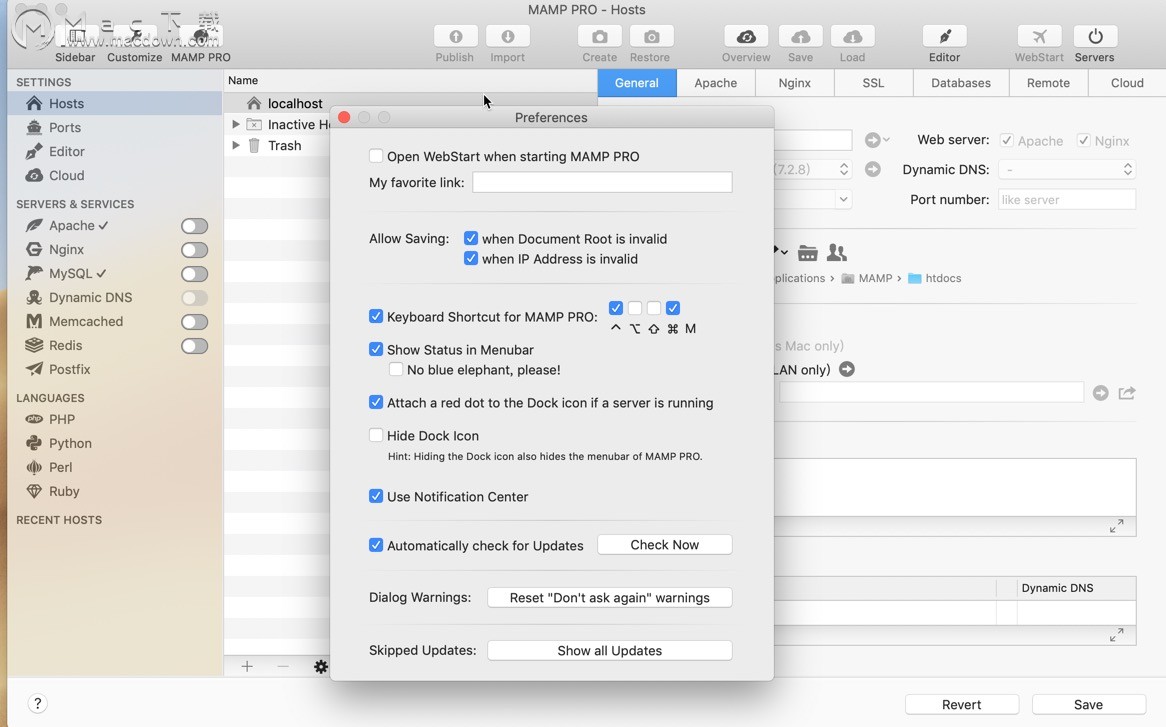Click the help question mark button
Viewport: 1166px width, 727px height.
(37, 703)
